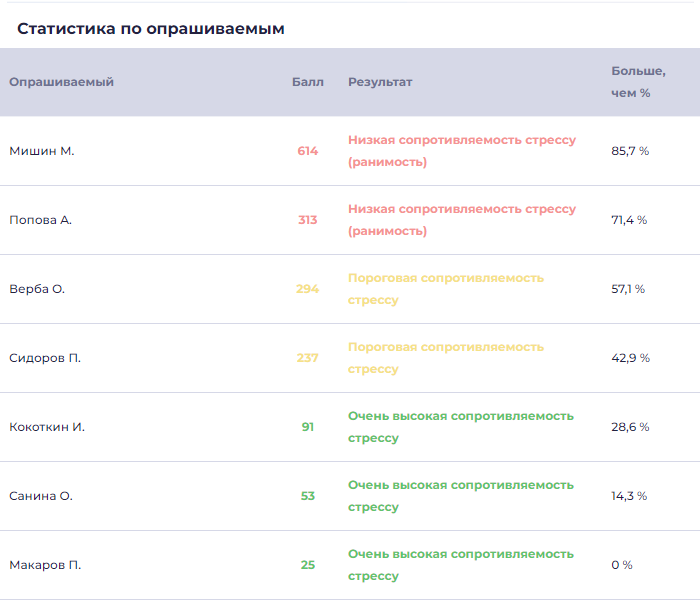This screenshot has height=602, width=700.
Task: Click the "Балл" column header
Action: [x=307, y=82]
